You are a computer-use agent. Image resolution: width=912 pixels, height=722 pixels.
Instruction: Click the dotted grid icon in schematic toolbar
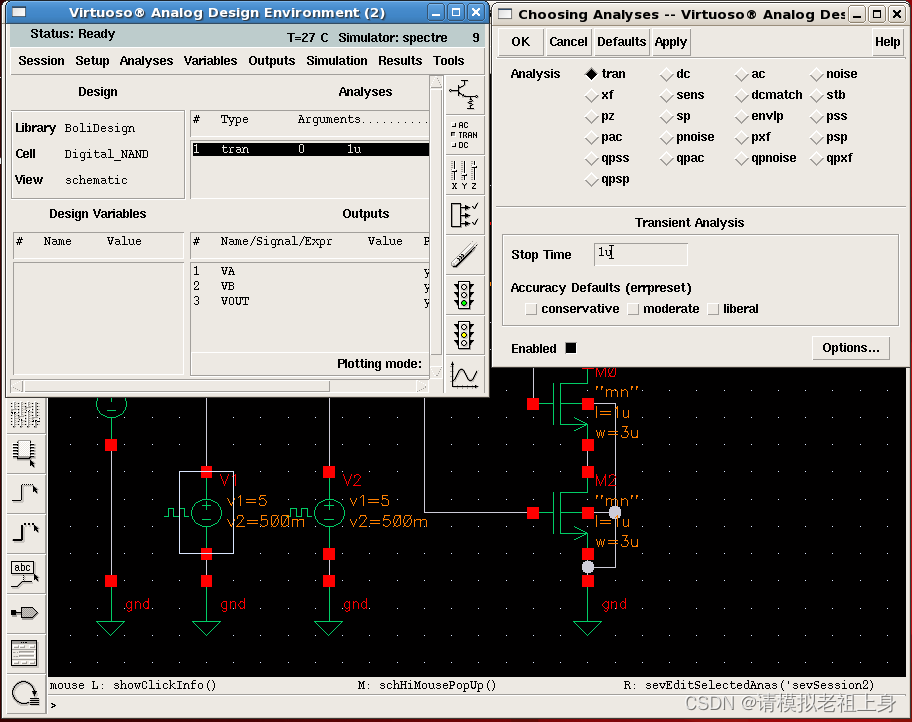(24, 414)
